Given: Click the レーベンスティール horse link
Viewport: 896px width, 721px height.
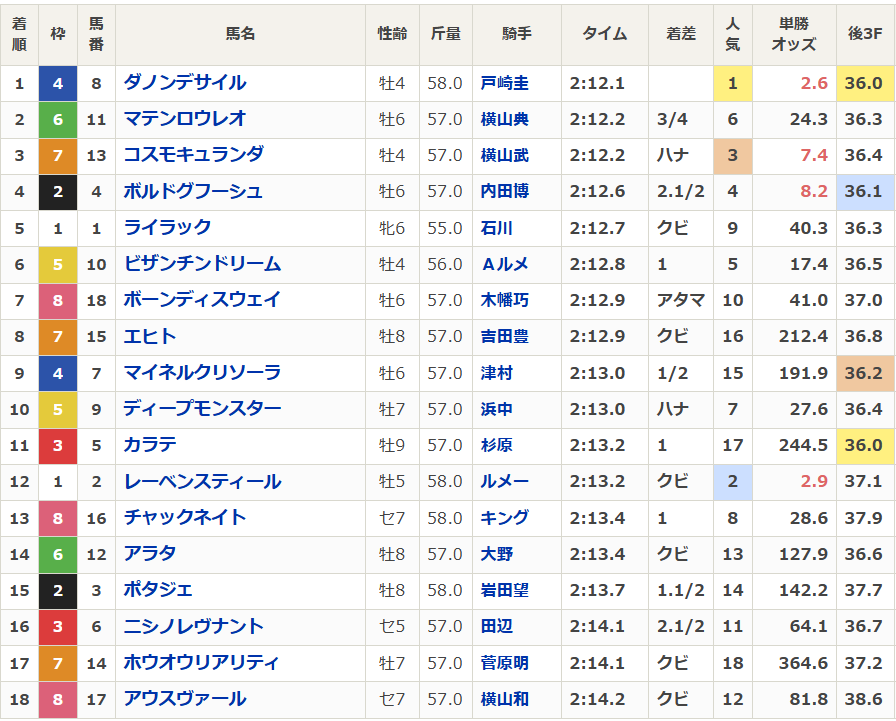Looking at the screenshot, I should pyautogui.click(x=202, y=482).
